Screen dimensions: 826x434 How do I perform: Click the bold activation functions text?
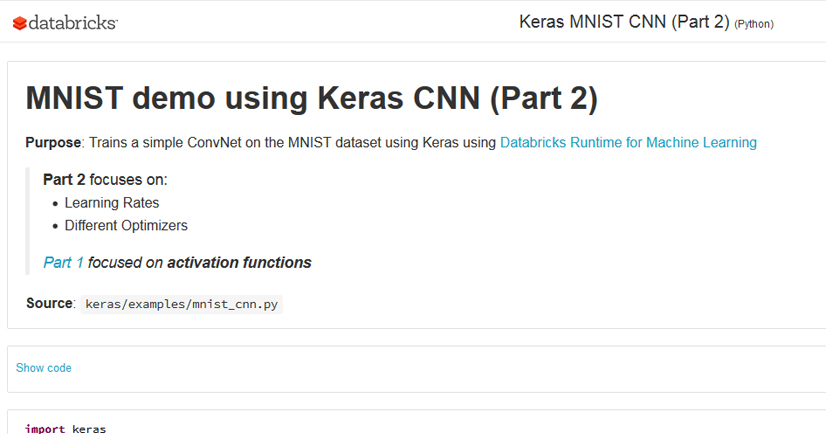[x=239, y=263]
